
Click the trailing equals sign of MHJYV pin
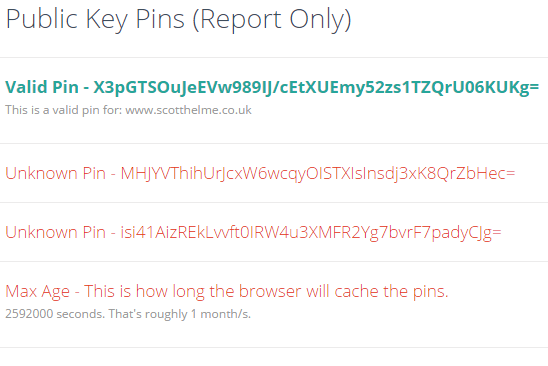pyautogui.click(x=510, y=174)
